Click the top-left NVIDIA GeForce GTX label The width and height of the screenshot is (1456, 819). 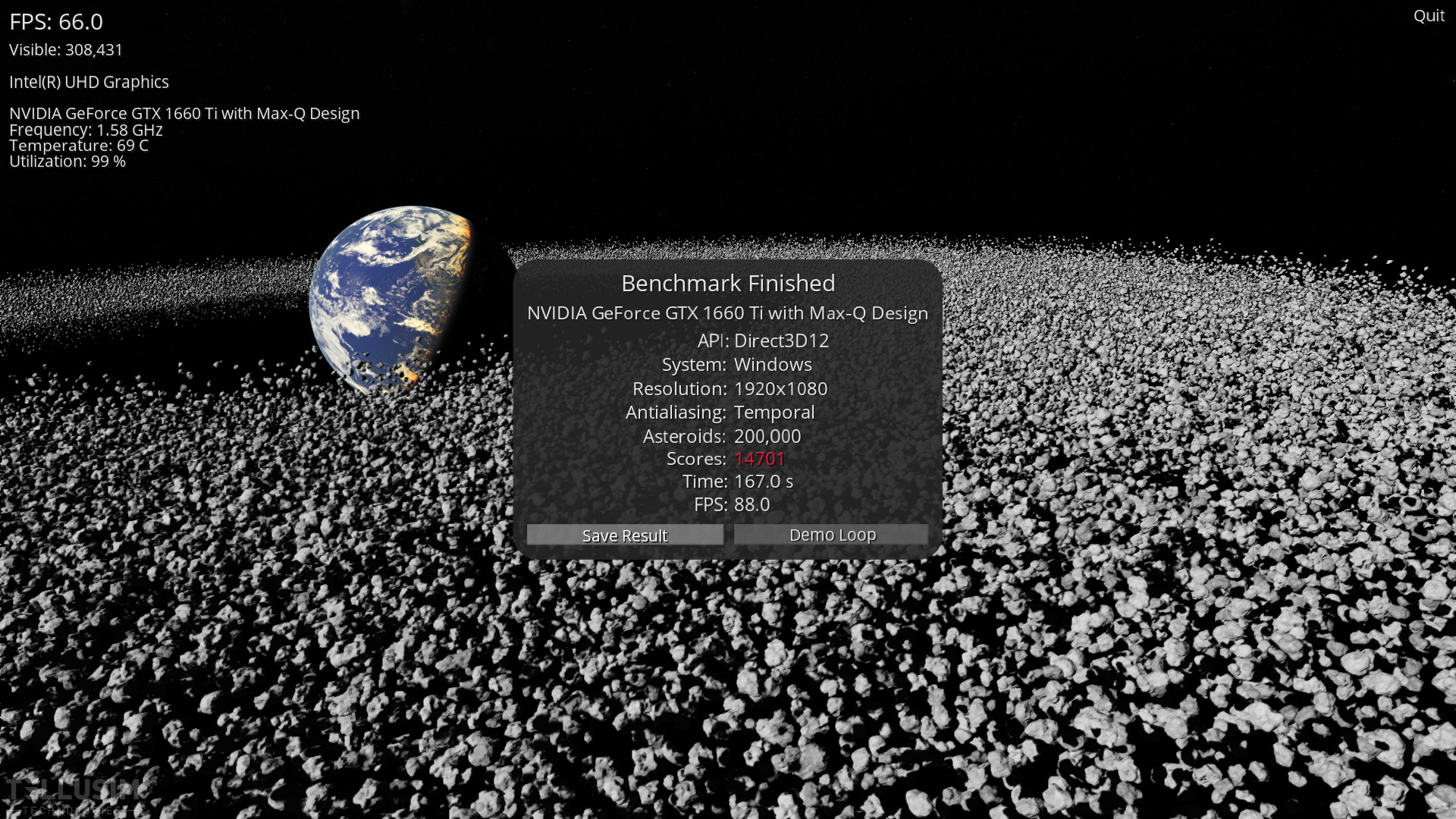coord(184,113)
